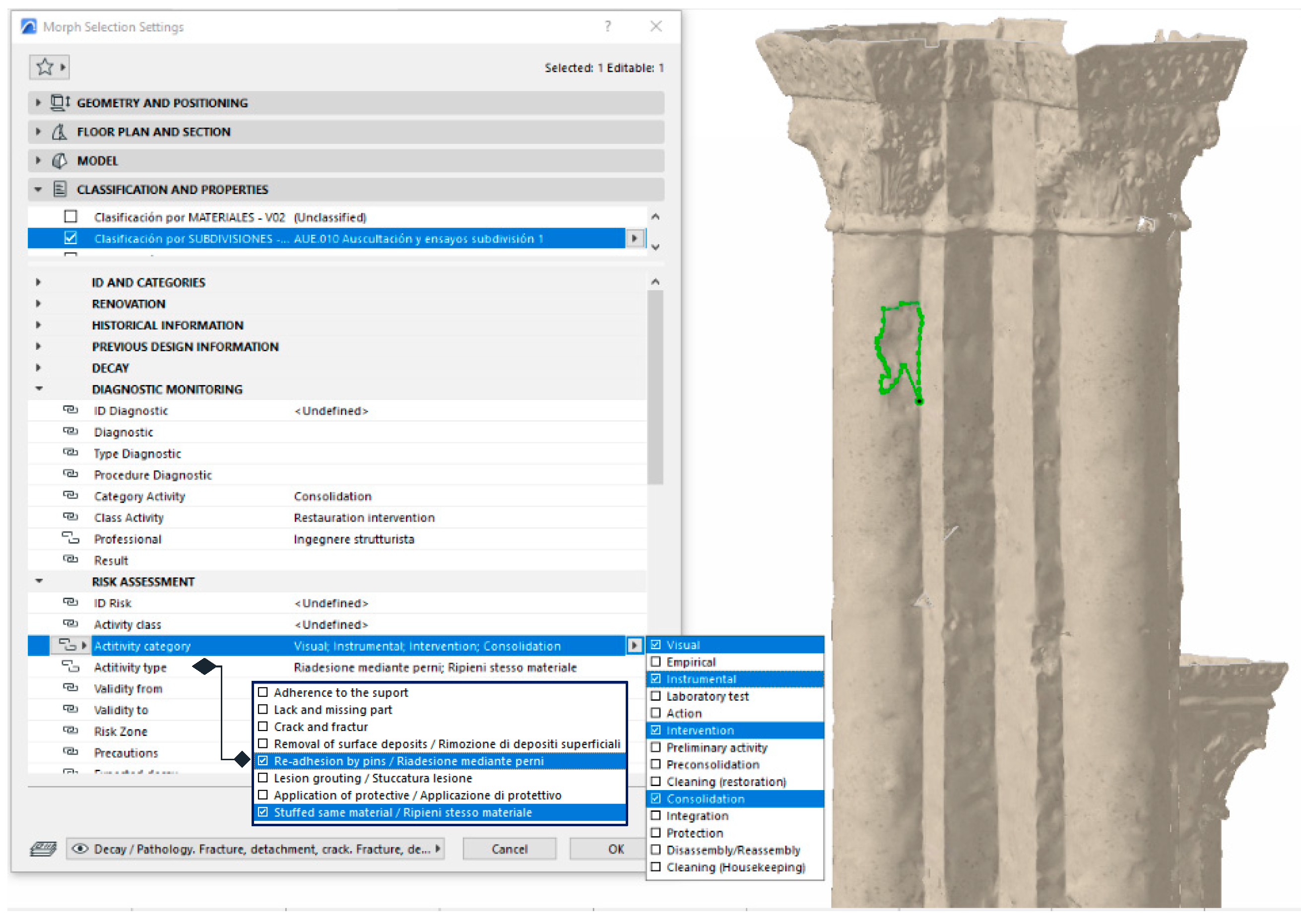The width and height of the screenshot is (1301, 924).
Task: Uncheck Consolidation in the activity category list
Action: pyautogui.click(x=656, y=798)
